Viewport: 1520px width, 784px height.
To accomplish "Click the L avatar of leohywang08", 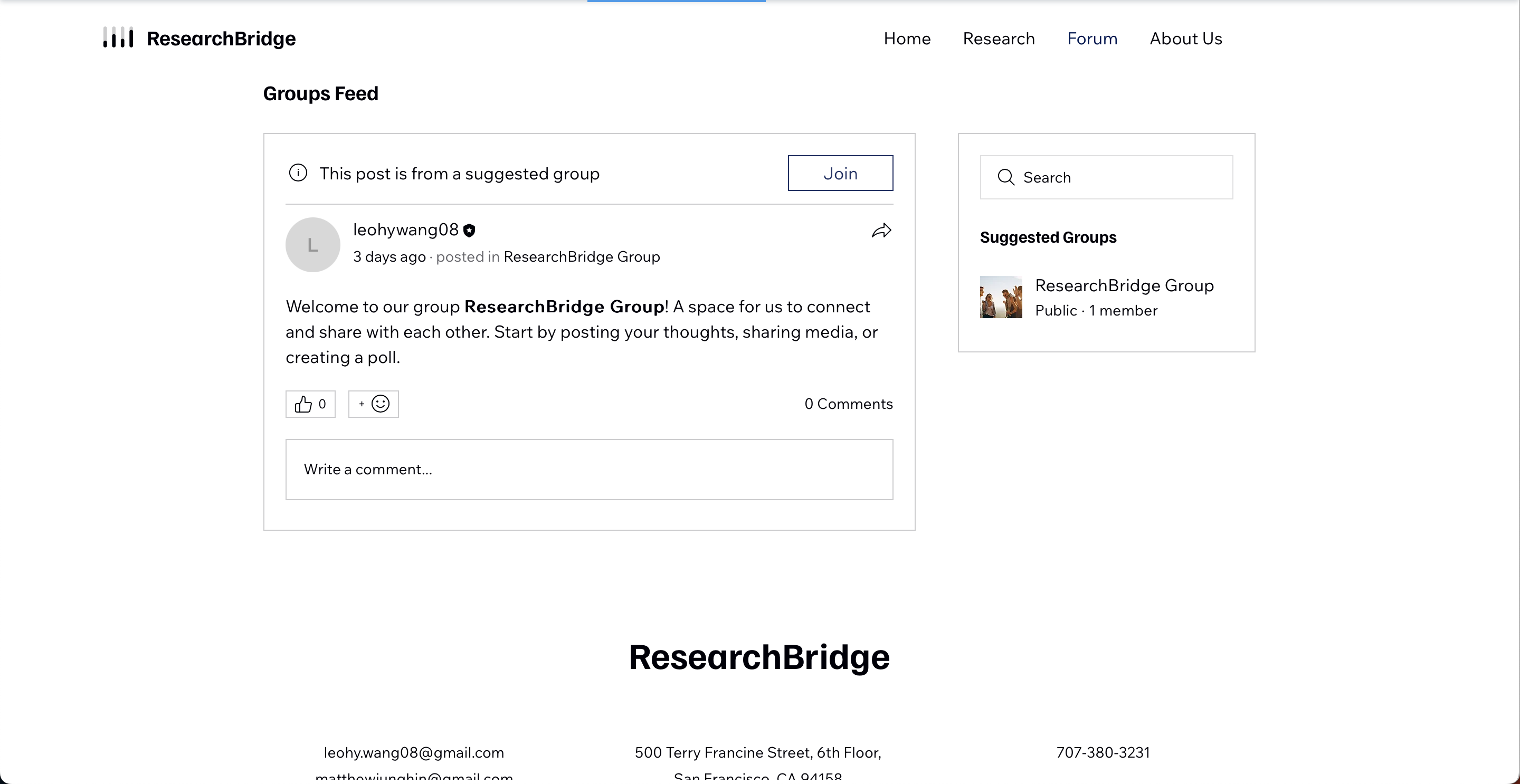I will 313,244.
